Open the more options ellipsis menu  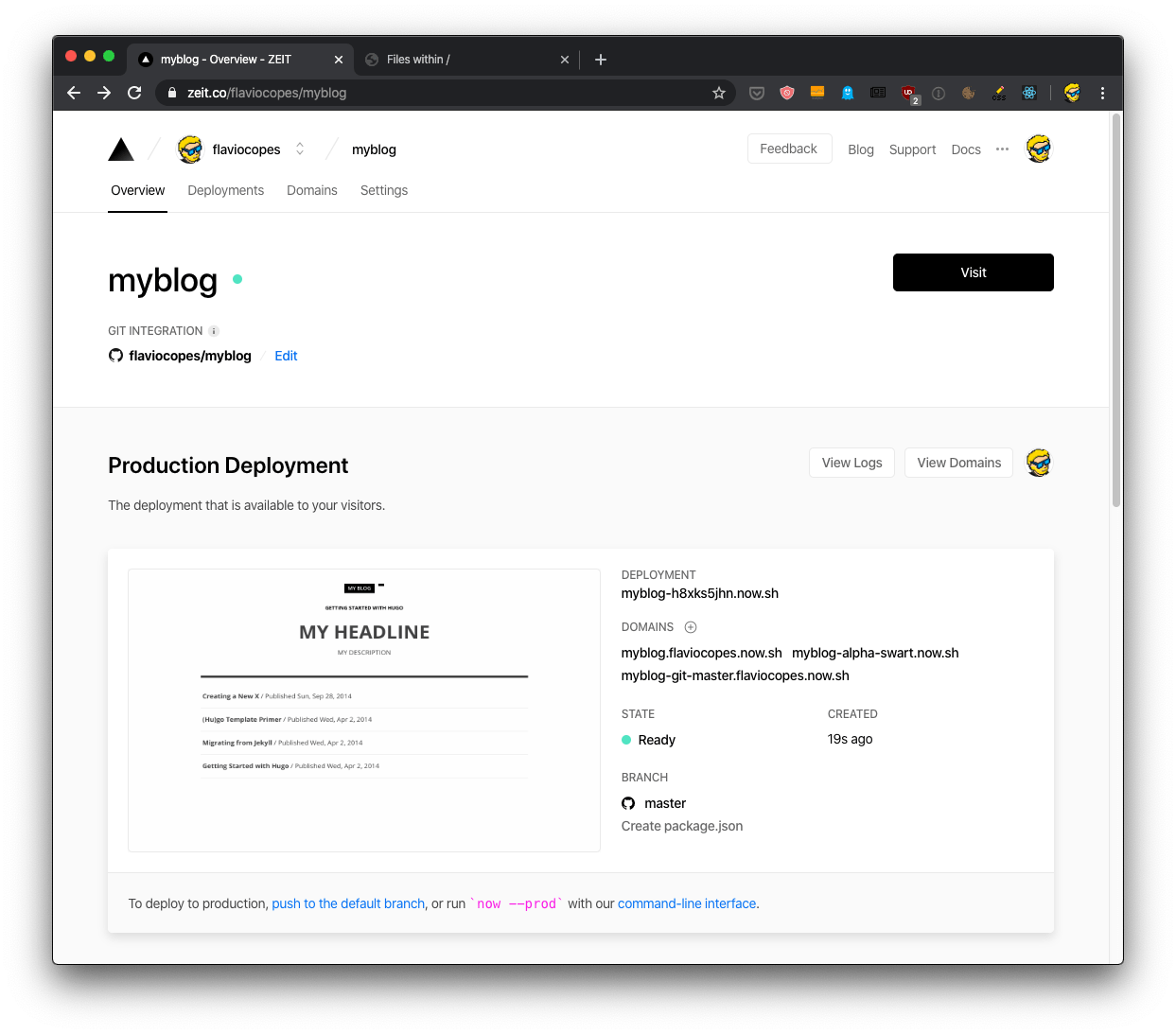1002,149
